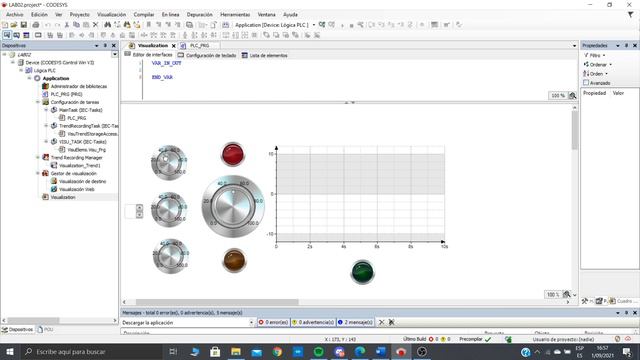Create a new project file
The width and height of the screenshot is (640, 360).
[5, 25]
